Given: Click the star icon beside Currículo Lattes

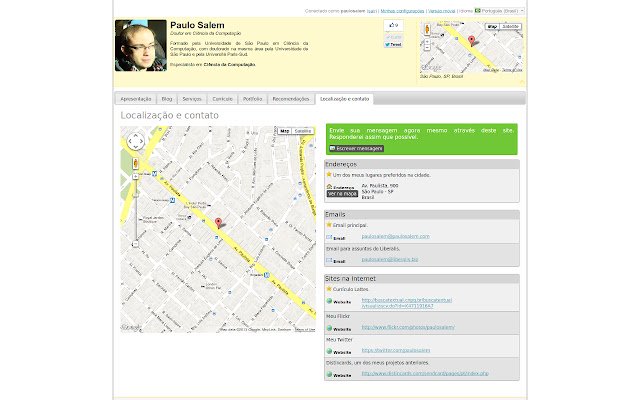Looking at the screenshot, I should tap(329, 289).
